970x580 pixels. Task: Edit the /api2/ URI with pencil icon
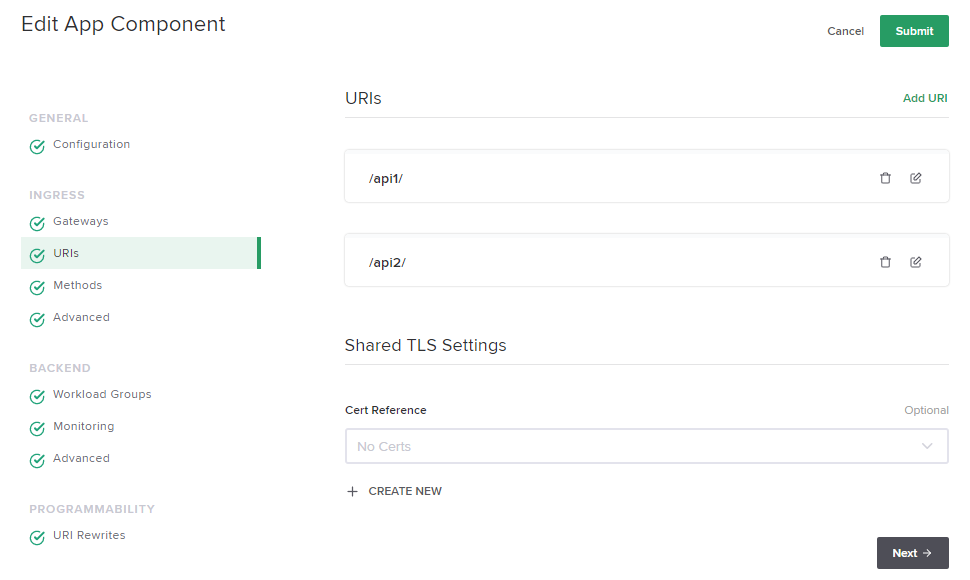point(916,262)
